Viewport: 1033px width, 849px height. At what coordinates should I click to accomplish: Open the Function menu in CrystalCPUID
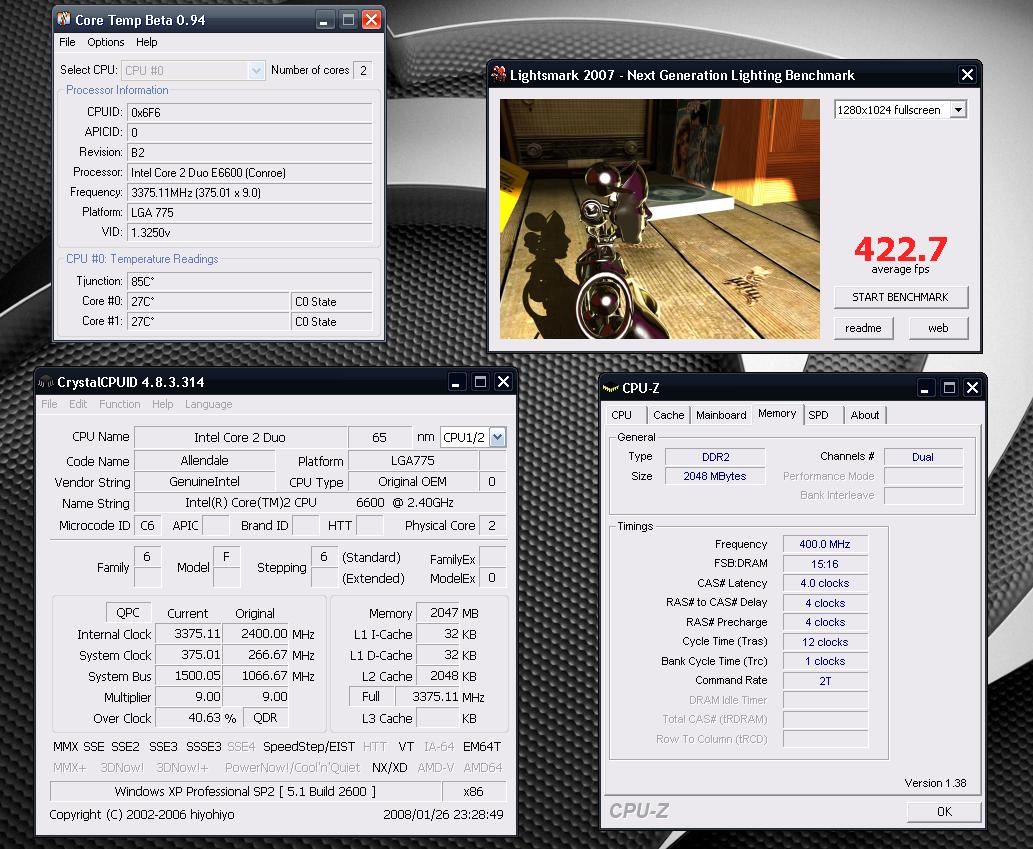point(119,404)
